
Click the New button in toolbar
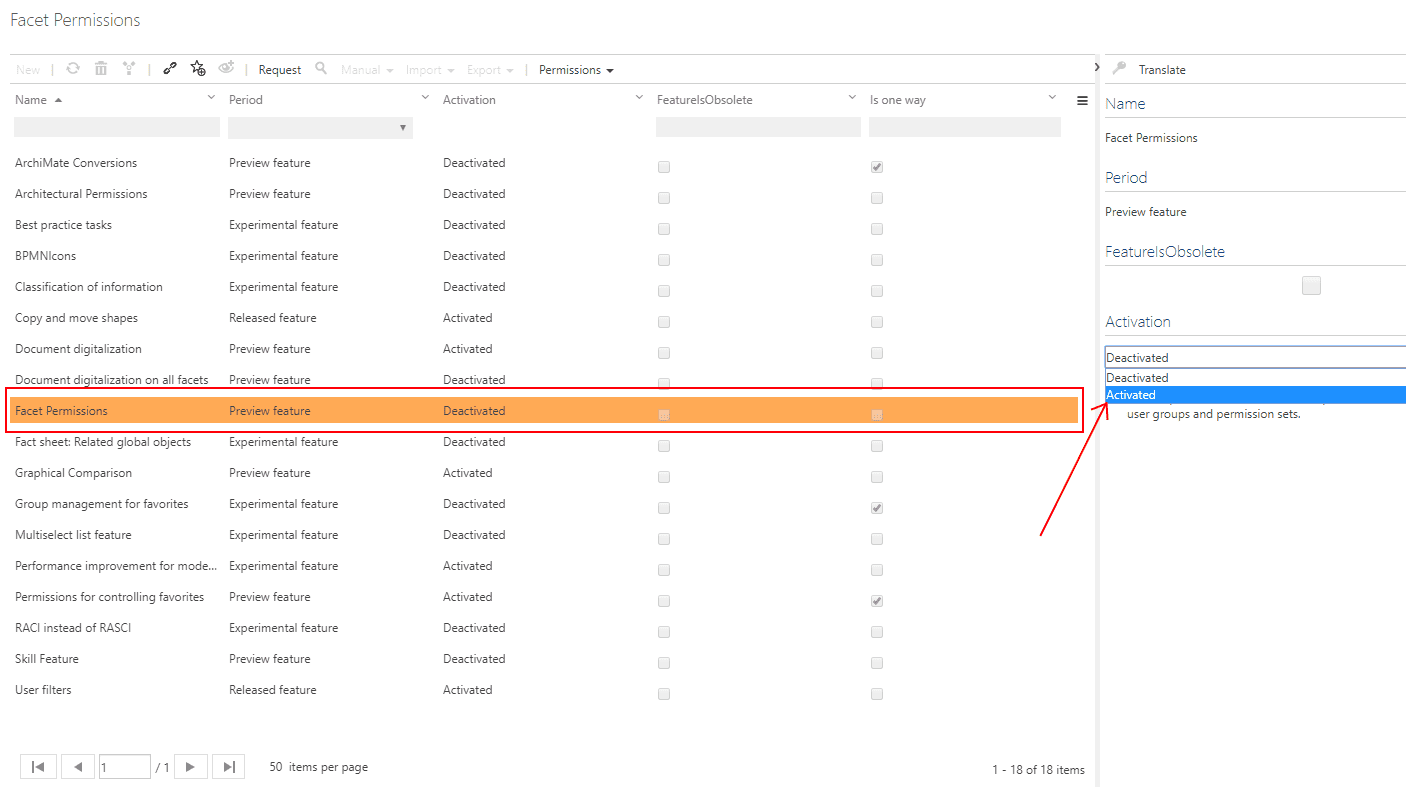click(x=28, y=70)
